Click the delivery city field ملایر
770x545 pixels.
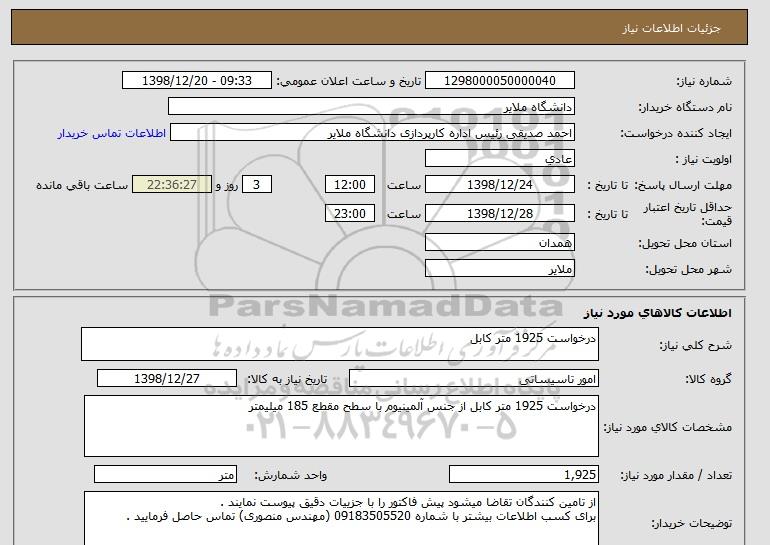click(499, 269)
